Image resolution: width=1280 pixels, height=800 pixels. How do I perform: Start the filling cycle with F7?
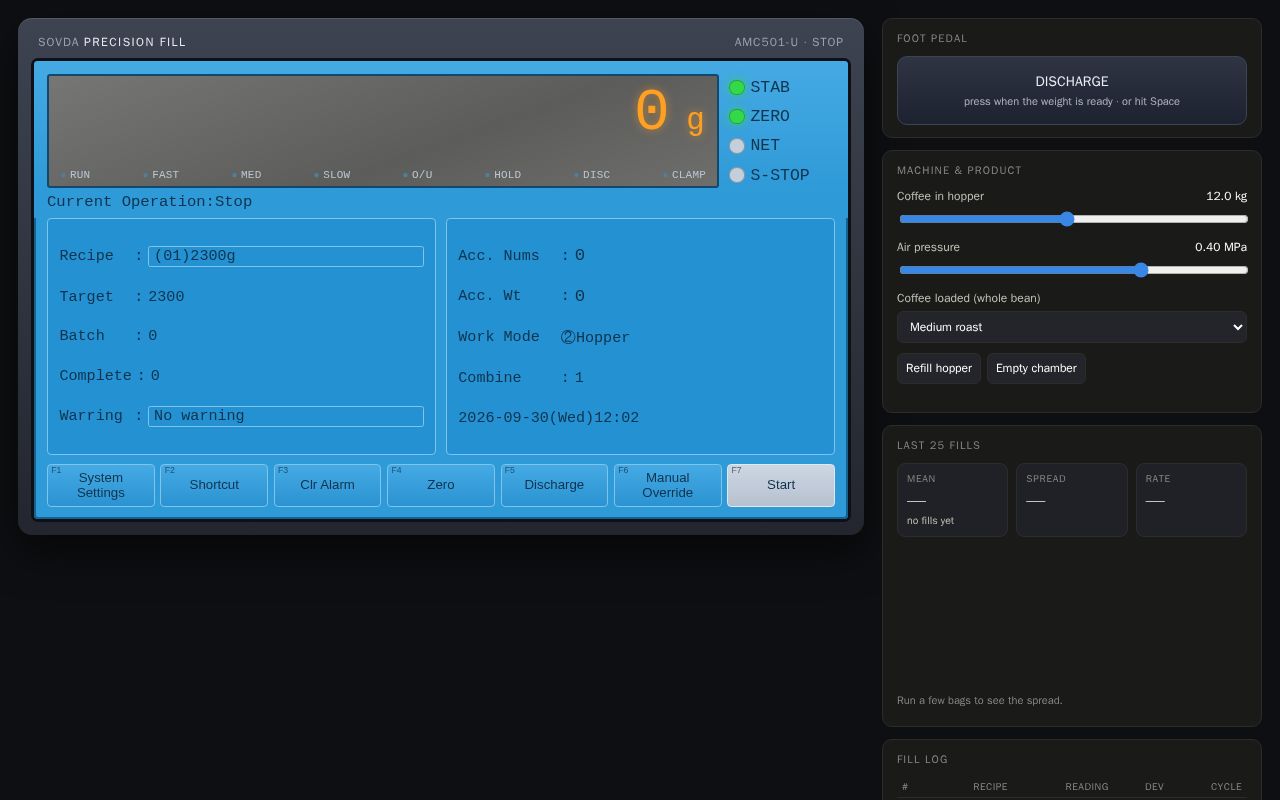pos(781,485)
